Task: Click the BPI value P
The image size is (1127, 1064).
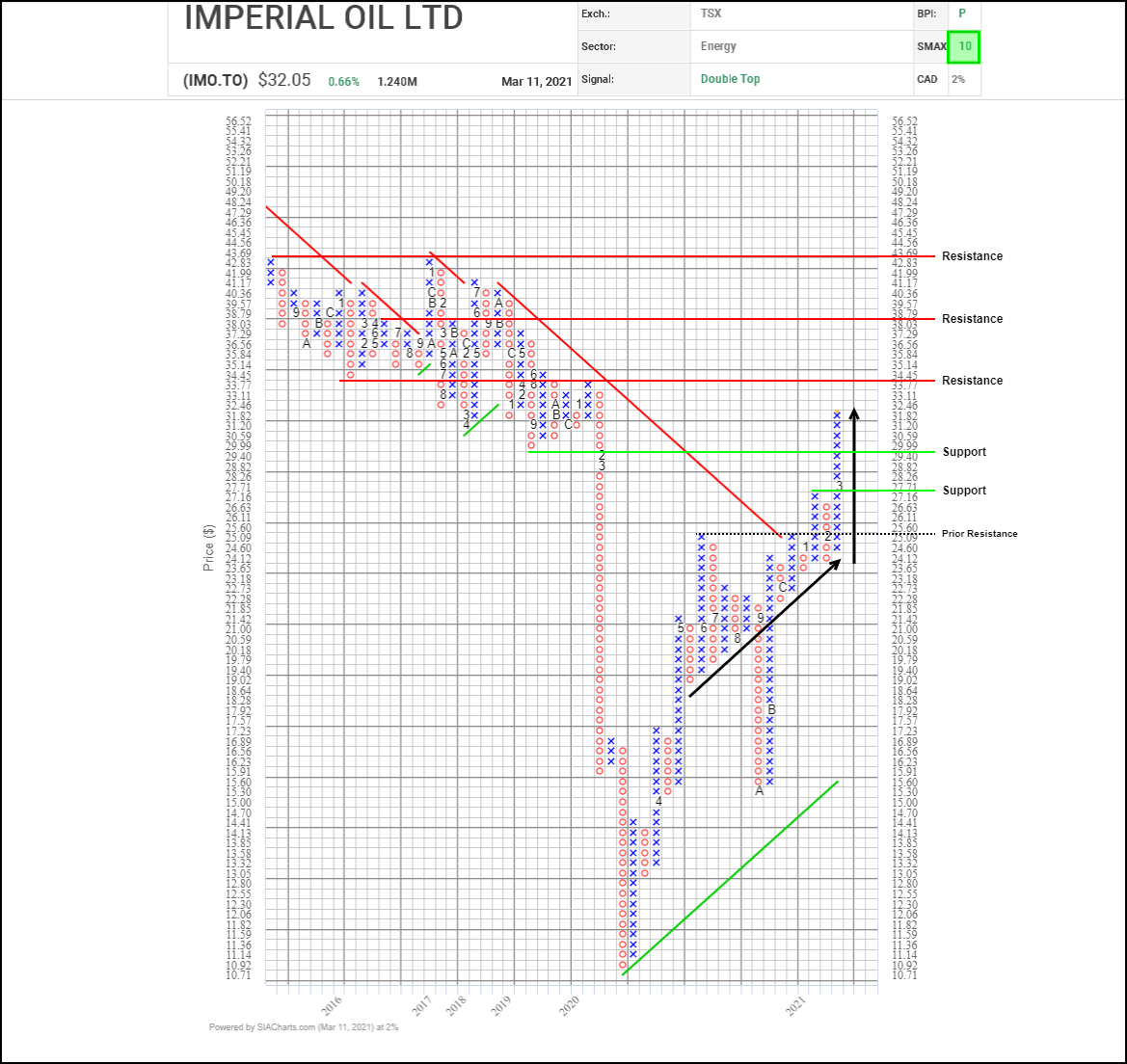Action: coord(961,14)
